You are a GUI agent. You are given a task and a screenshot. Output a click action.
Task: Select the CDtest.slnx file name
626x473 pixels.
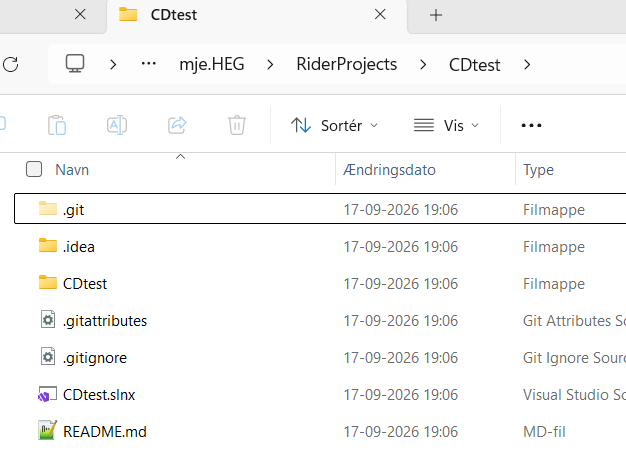(x=99, y=395)
